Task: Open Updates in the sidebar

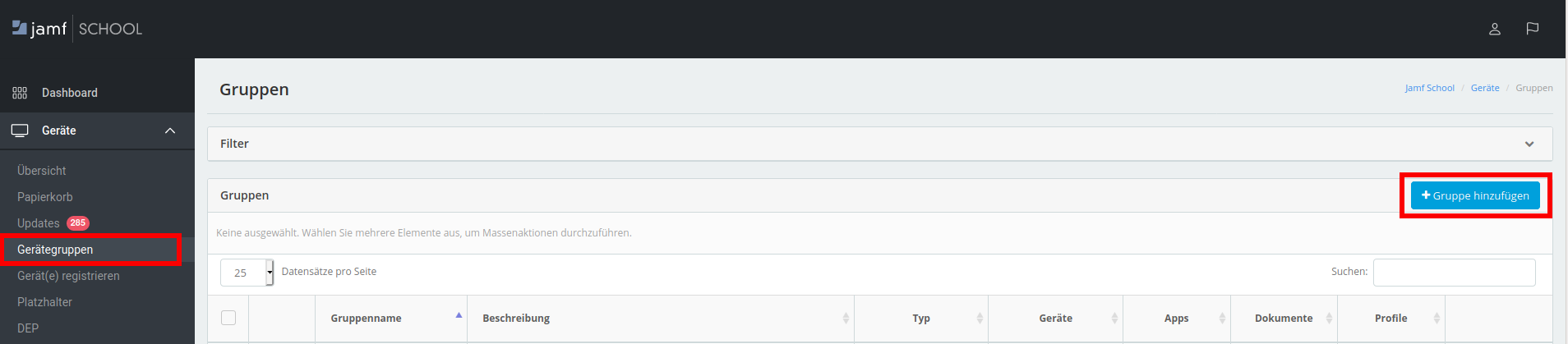Action: tap(39, 223)
